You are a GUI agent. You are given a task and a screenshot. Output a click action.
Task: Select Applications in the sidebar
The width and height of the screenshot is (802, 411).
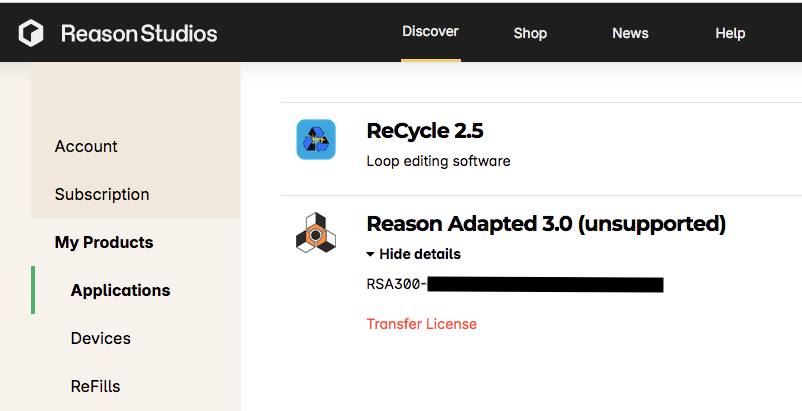[x=120, y=290]
